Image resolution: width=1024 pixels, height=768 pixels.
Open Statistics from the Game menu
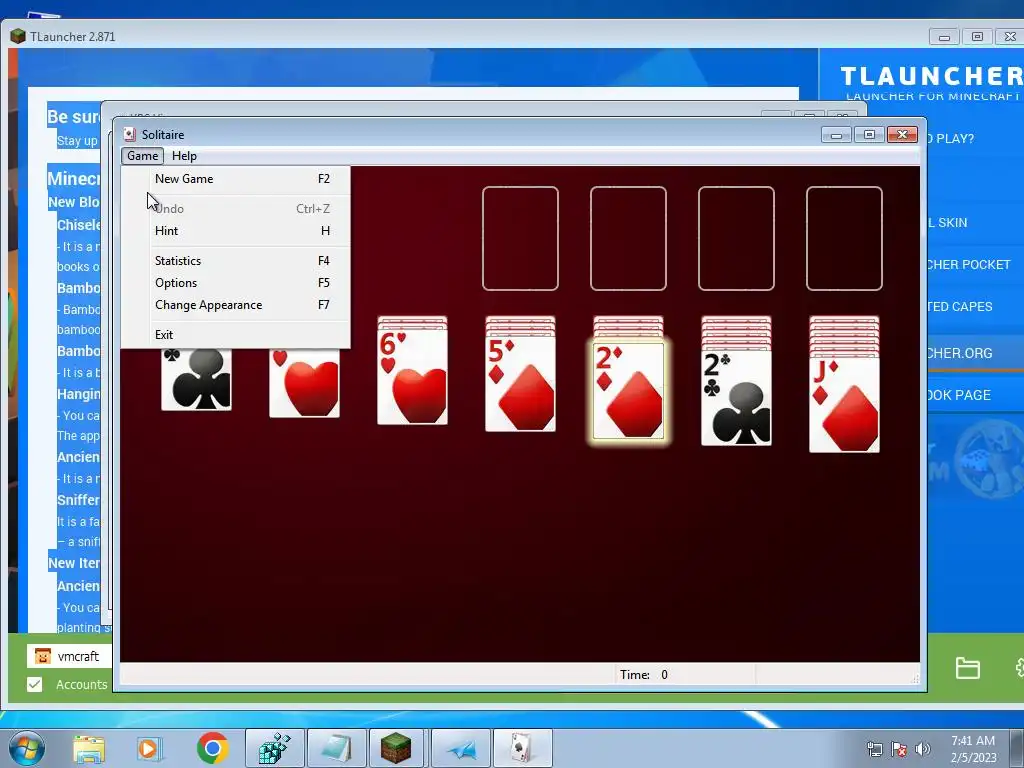coord(236,261)
